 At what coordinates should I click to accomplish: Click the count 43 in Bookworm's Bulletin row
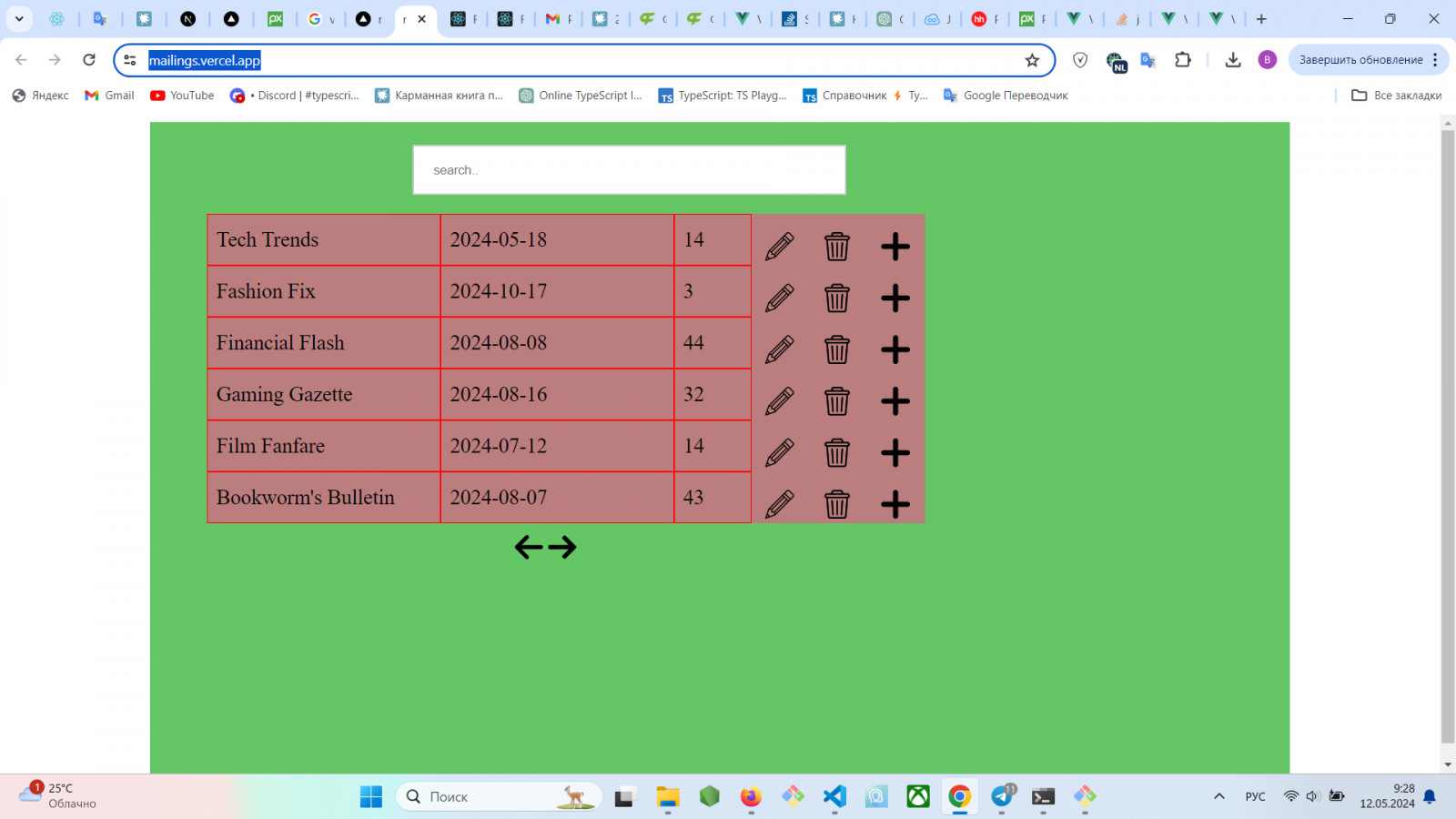pos(693,498)
